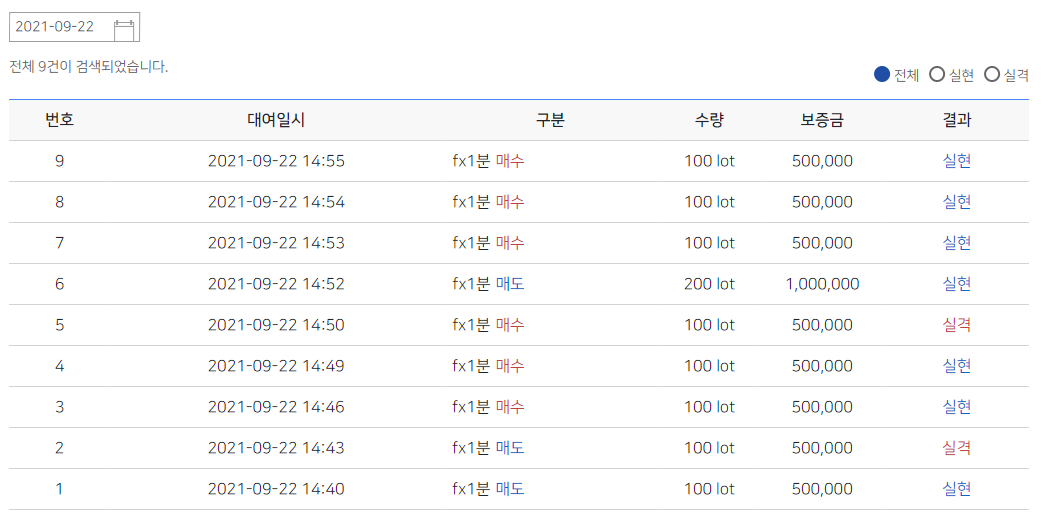Open 실격 result for row 5
The height and width of the screenshot is (528, 1054).
(x=957, y=325)
